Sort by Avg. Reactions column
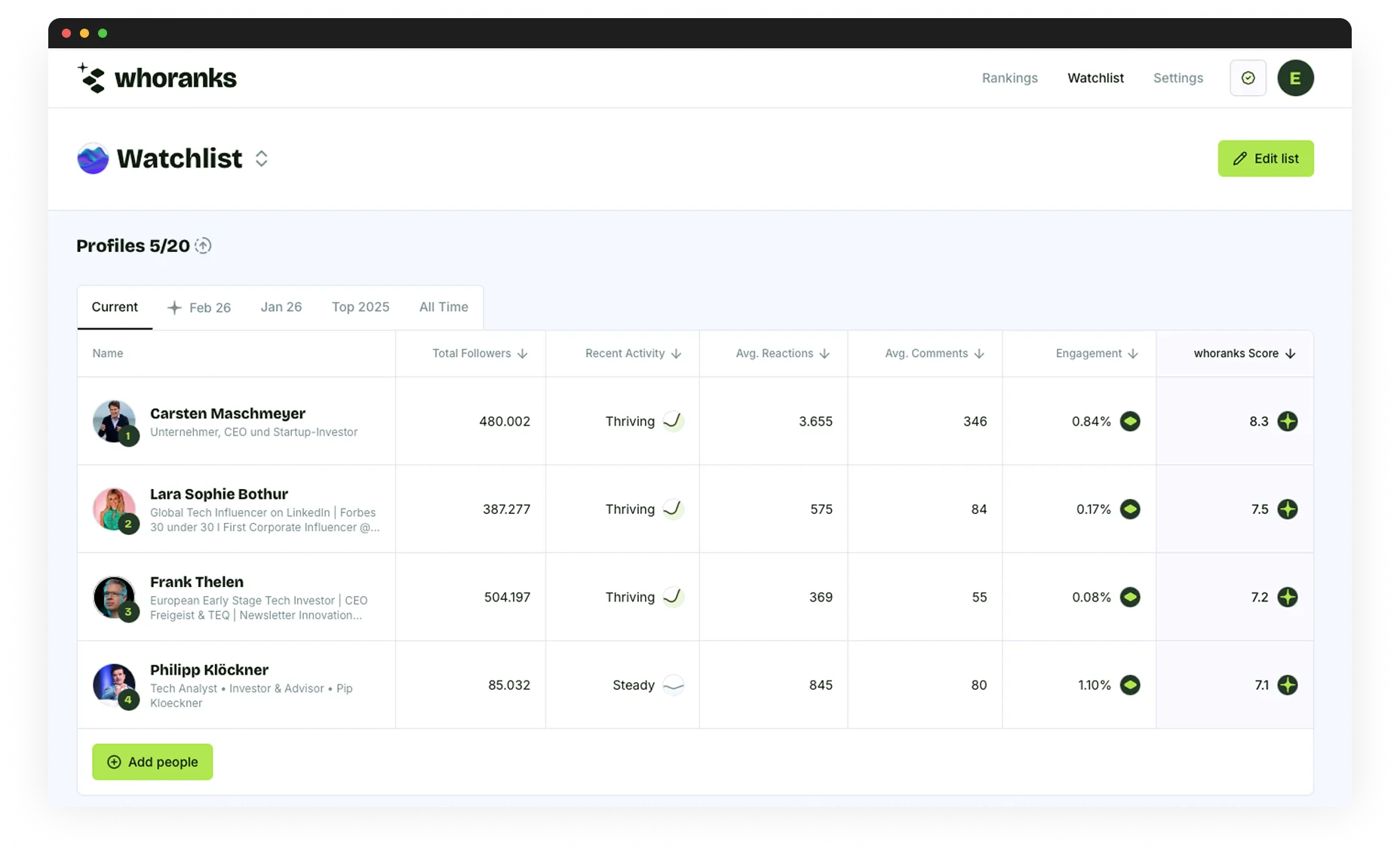The image size is (1400, 855). (782, 354)
